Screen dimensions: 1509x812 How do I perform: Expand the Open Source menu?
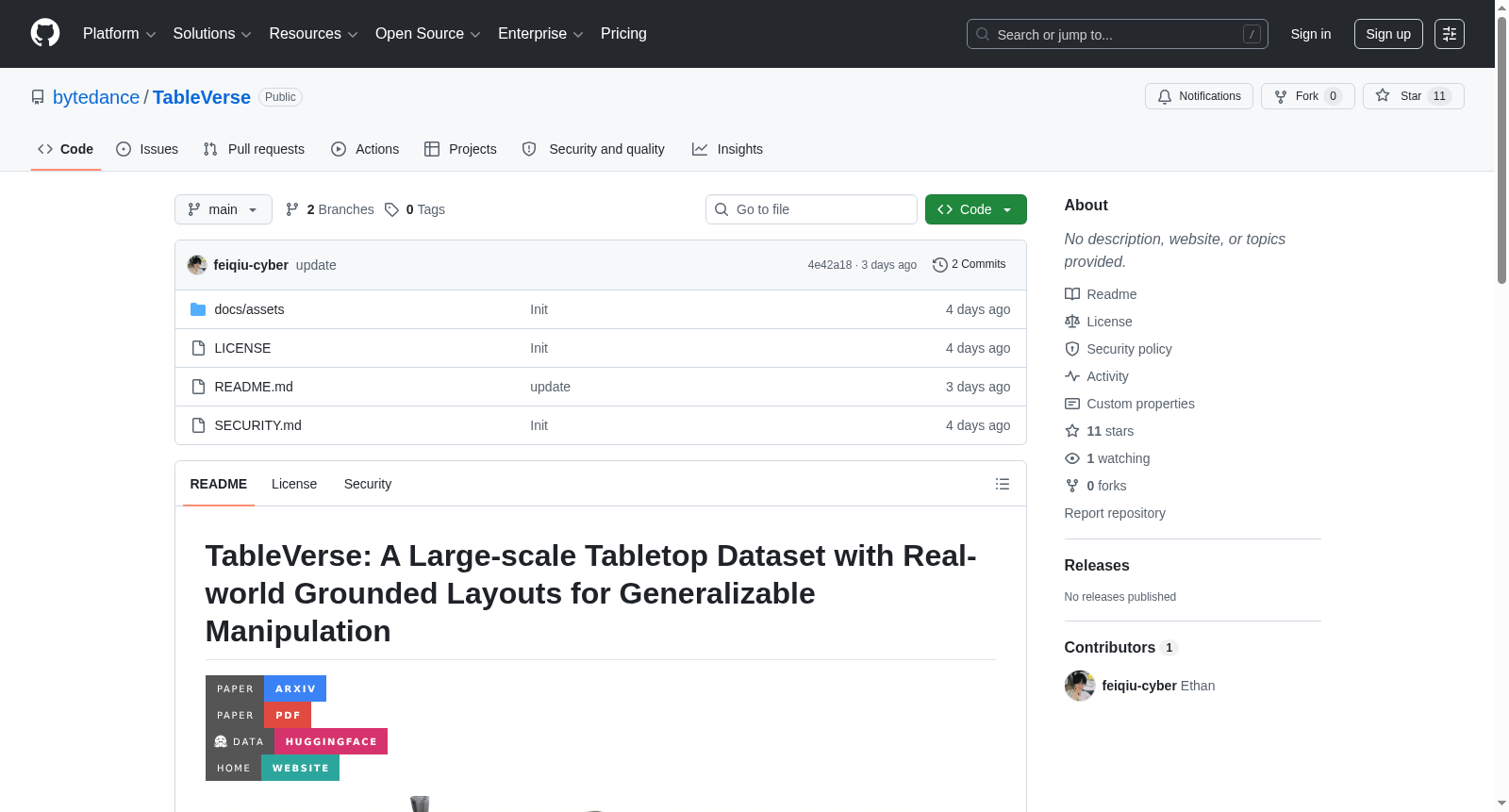pos(428,34)
